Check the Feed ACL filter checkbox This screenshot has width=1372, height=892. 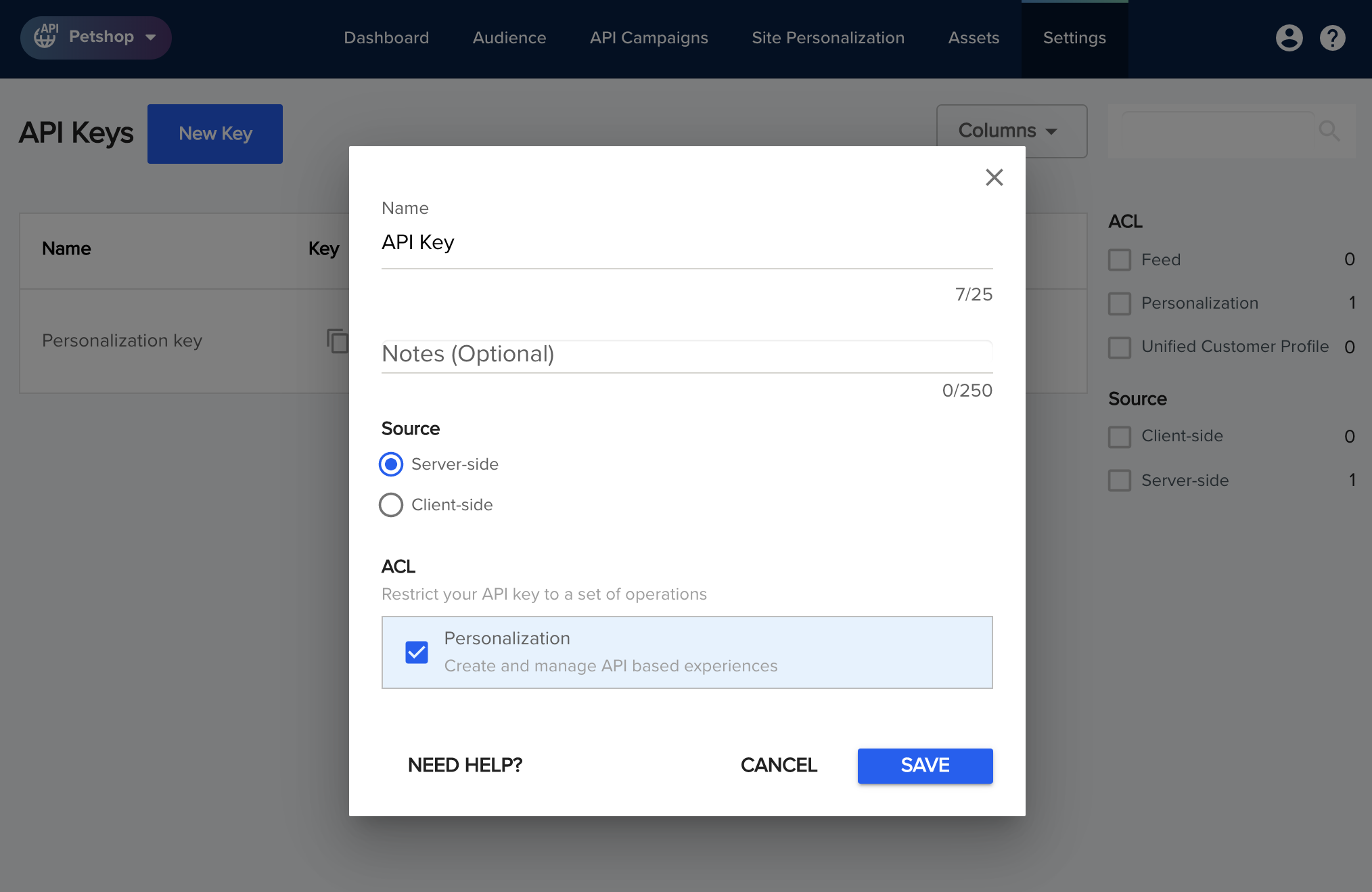point(1120,260)
